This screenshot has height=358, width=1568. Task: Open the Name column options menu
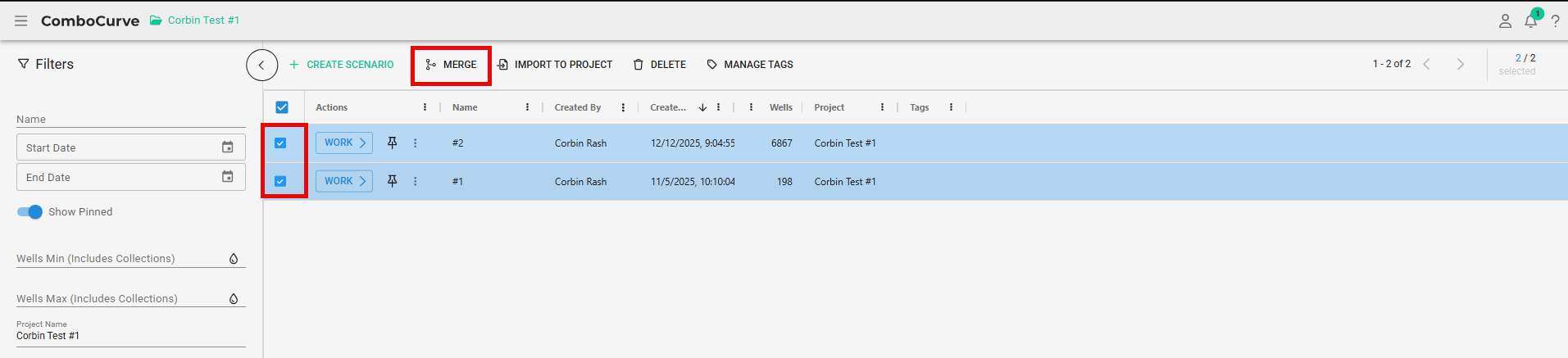[527, 107]
